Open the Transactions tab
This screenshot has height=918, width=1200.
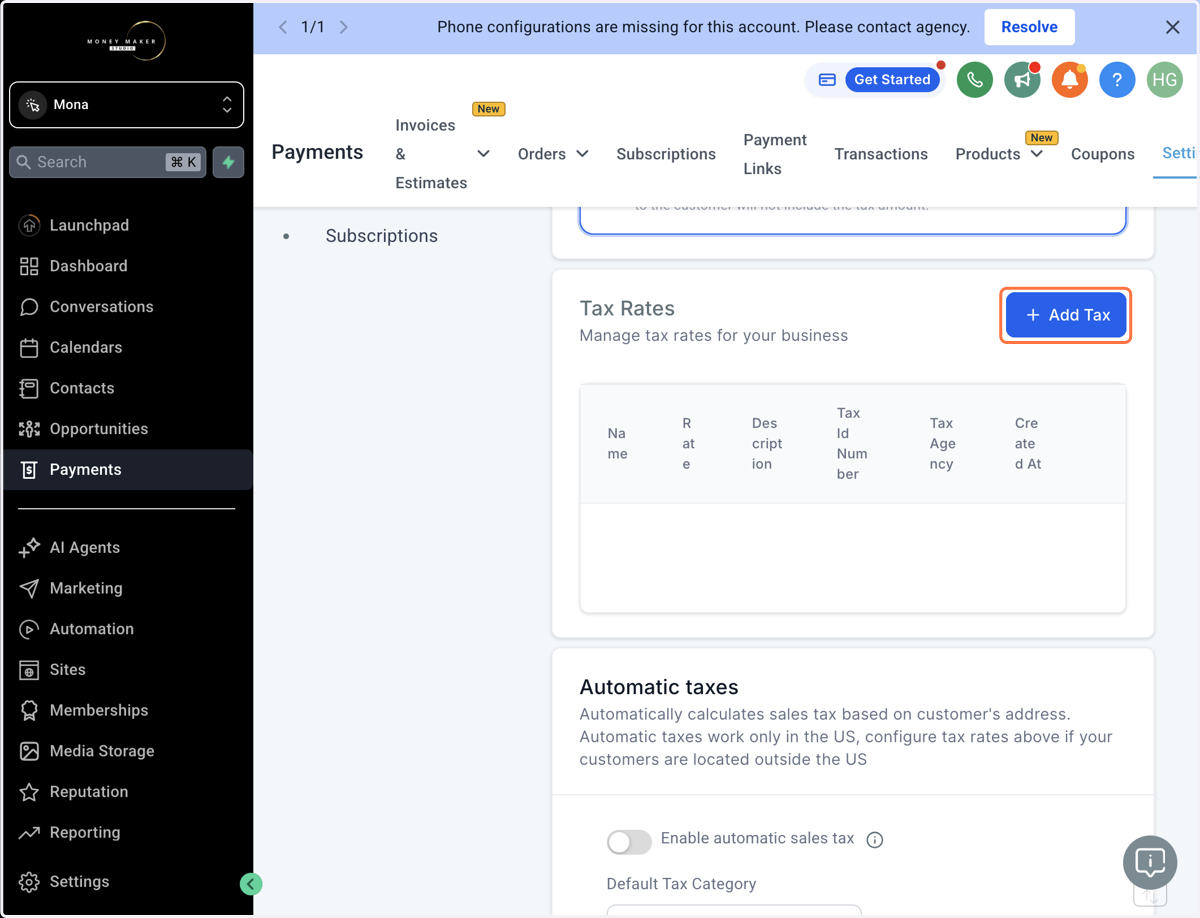tap(881, 154)
